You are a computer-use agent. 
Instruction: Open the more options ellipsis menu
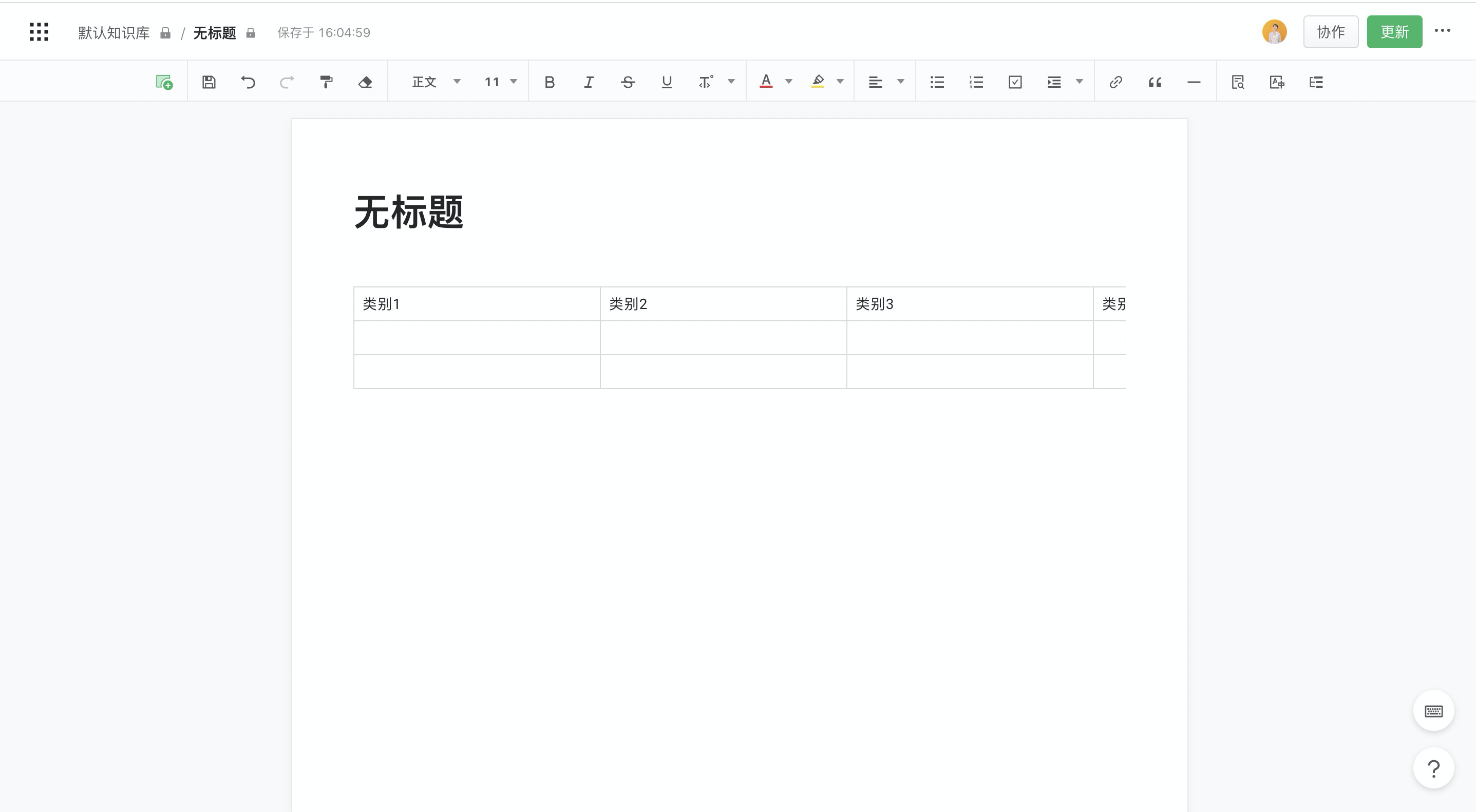pos(1442,31)
